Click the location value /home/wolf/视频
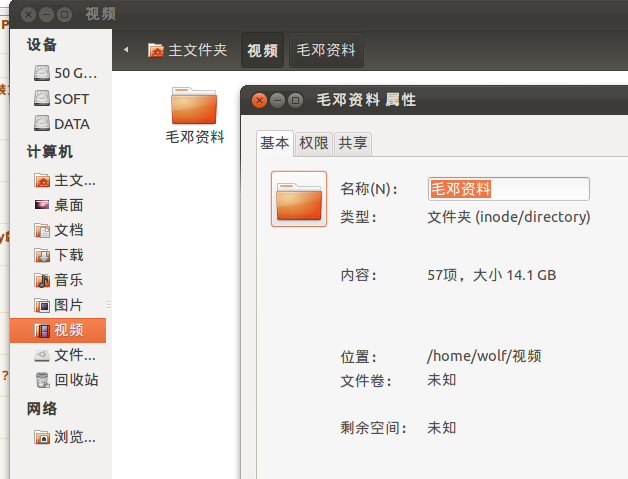 (484, 356)
